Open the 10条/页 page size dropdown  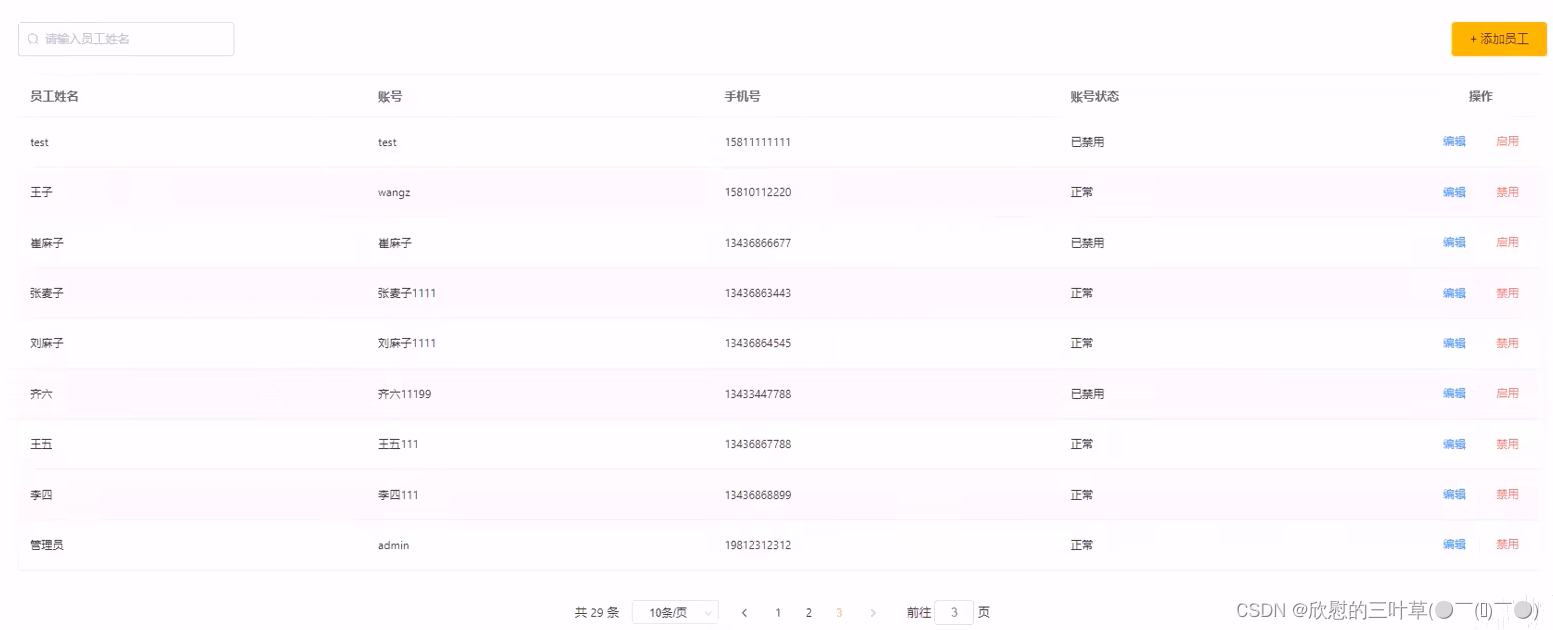pos(675,612)
